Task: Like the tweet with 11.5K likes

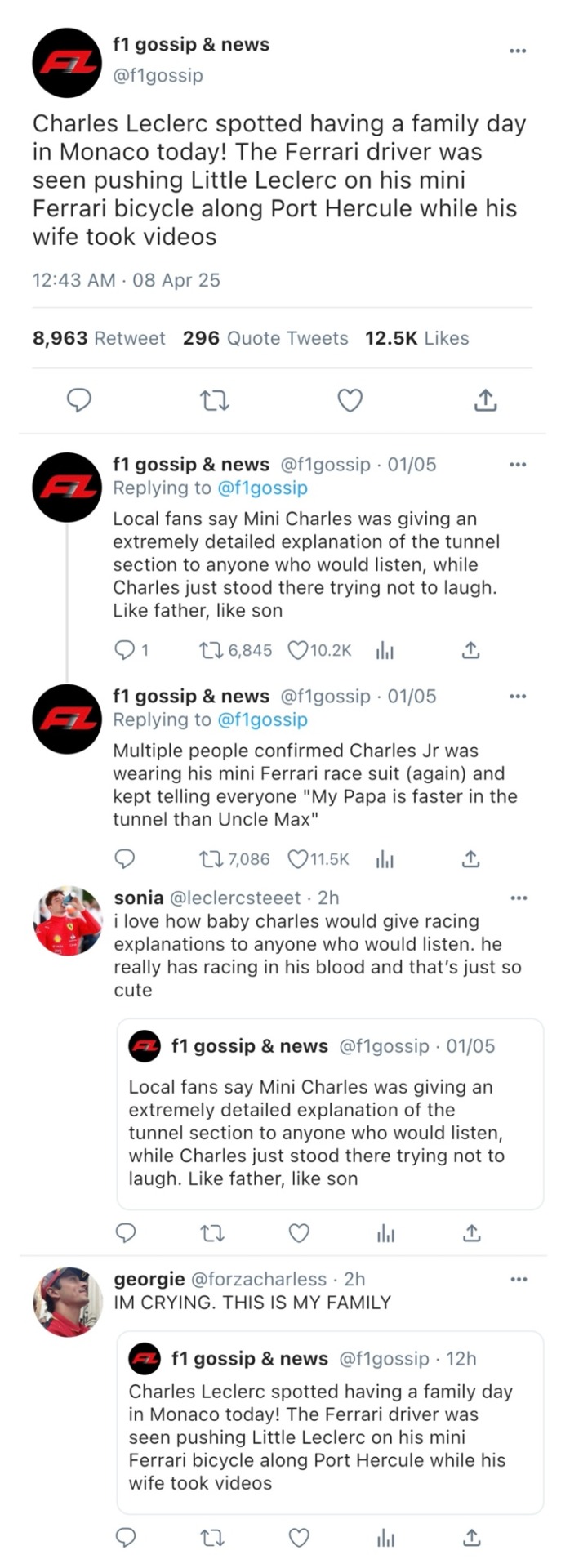Action: click(299, 859)
